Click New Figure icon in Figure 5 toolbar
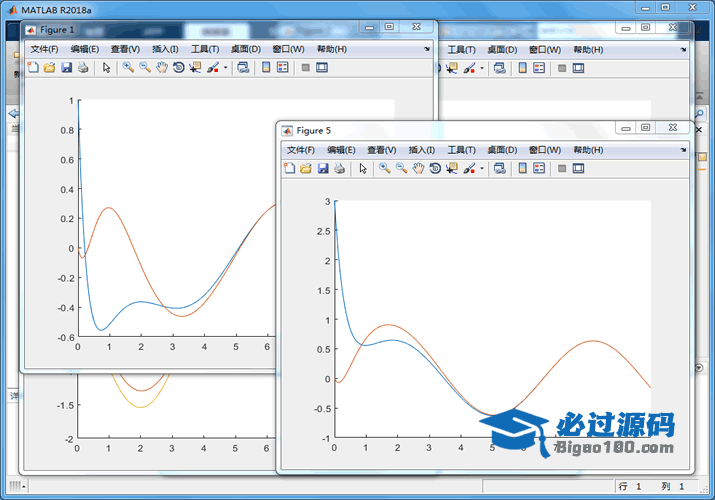Screen dimensions: 715x500 pos(289,168)
